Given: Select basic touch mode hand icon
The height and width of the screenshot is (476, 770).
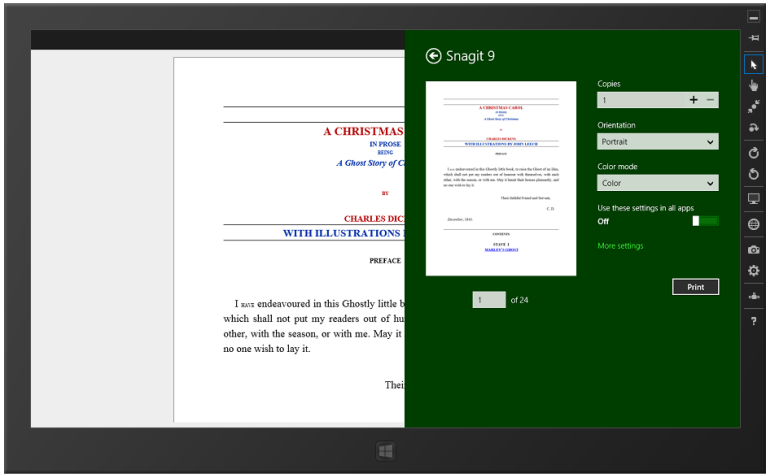Looking at the screenshot, I should (753, 85).
